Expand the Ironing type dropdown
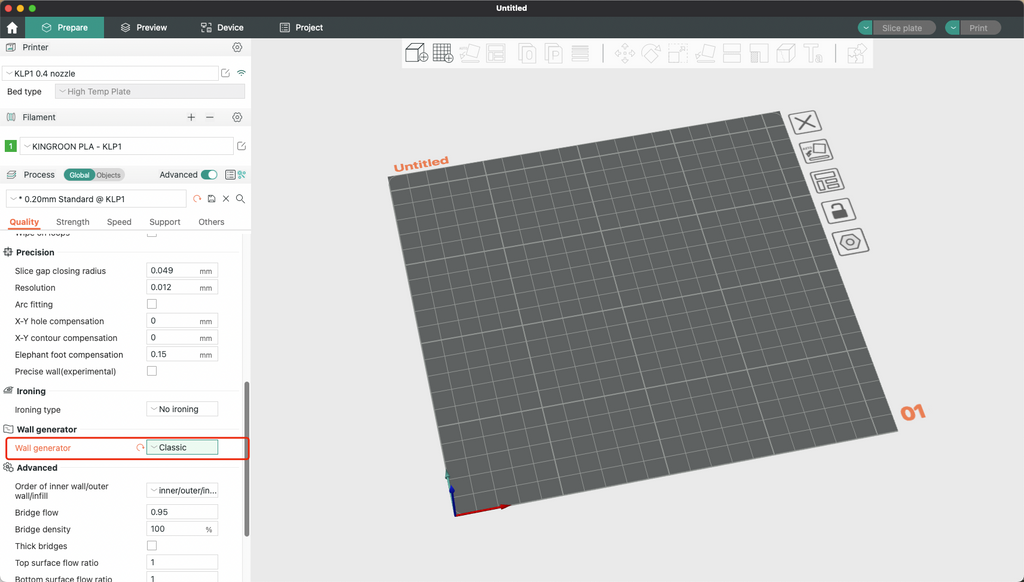 182,409
